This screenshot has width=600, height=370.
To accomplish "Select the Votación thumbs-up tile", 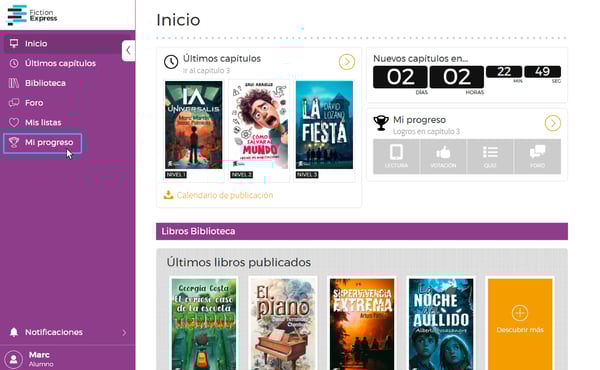I will [x=443, y=156].
